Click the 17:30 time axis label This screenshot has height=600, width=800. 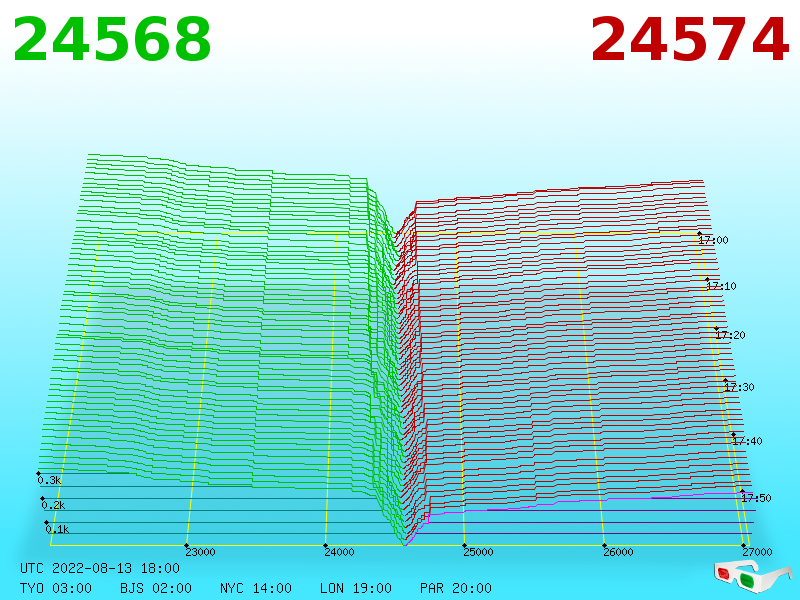click(739, 387)
